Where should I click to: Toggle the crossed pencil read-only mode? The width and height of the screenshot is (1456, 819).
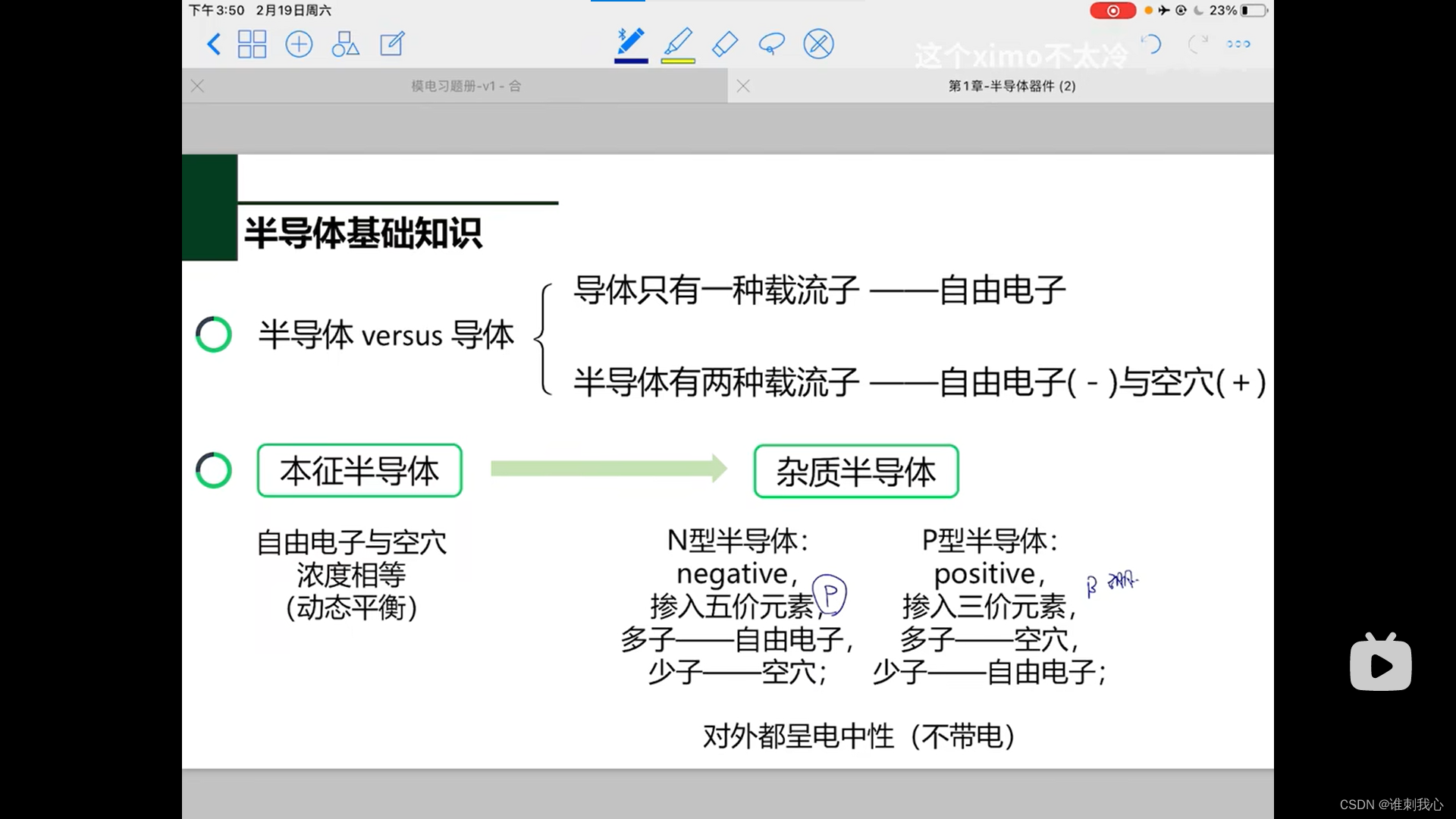coord(818,44)
